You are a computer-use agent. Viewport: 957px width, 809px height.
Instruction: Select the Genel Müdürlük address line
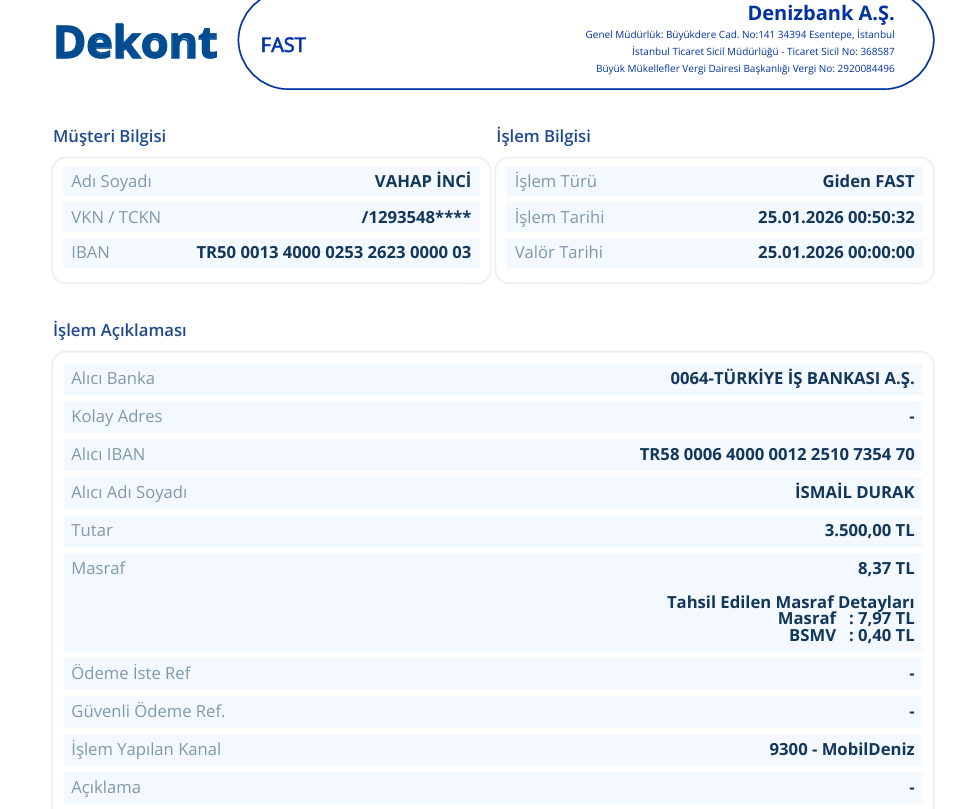point(740,35)
